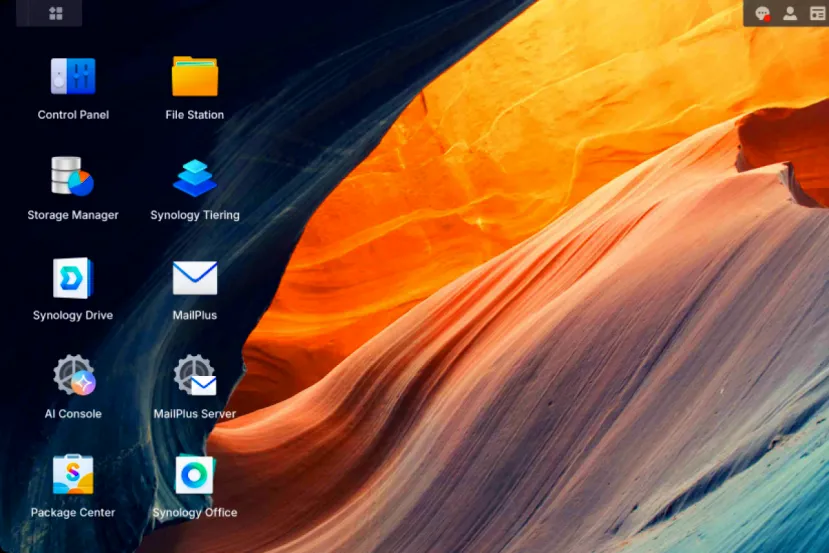Launch AI Console
Image resolution: width=829 pixels, height=553 pixels.
coord(73,376)
